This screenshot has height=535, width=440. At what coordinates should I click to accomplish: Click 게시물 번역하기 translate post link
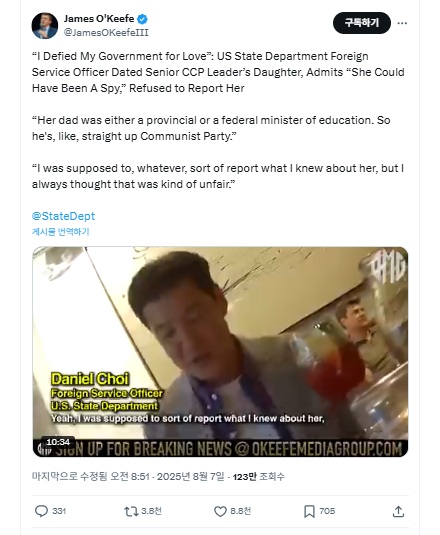pyautogui.click(x=60, y=232)
